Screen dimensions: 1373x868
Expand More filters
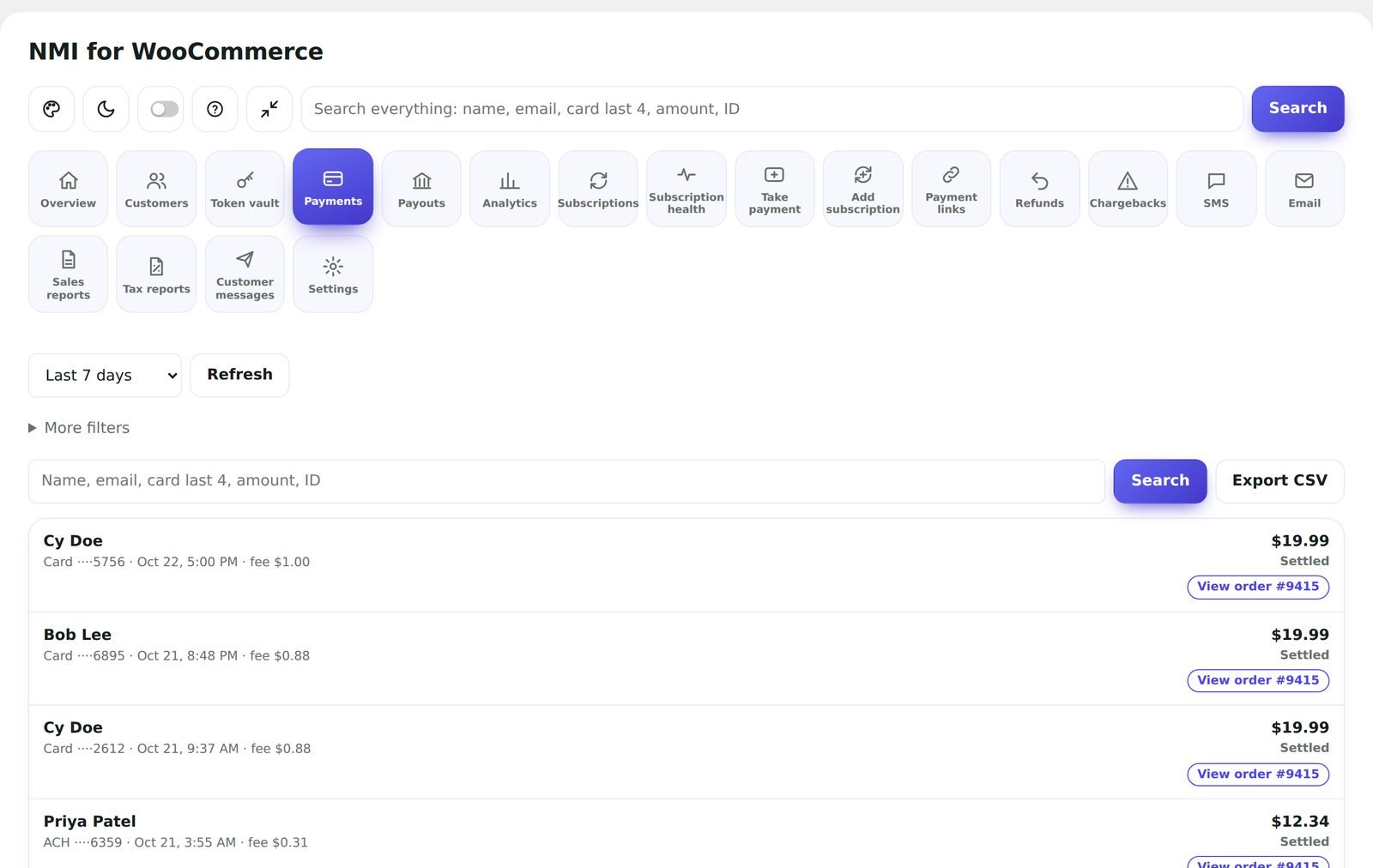tap(79, 428)
